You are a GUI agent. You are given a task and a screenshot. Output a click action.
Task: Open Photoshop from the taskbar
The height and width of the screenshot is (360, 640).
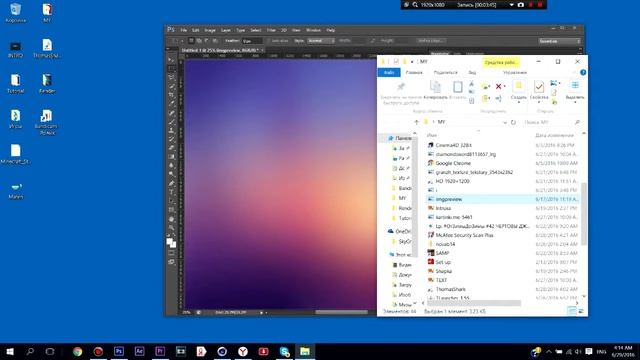tap(119, 351)
